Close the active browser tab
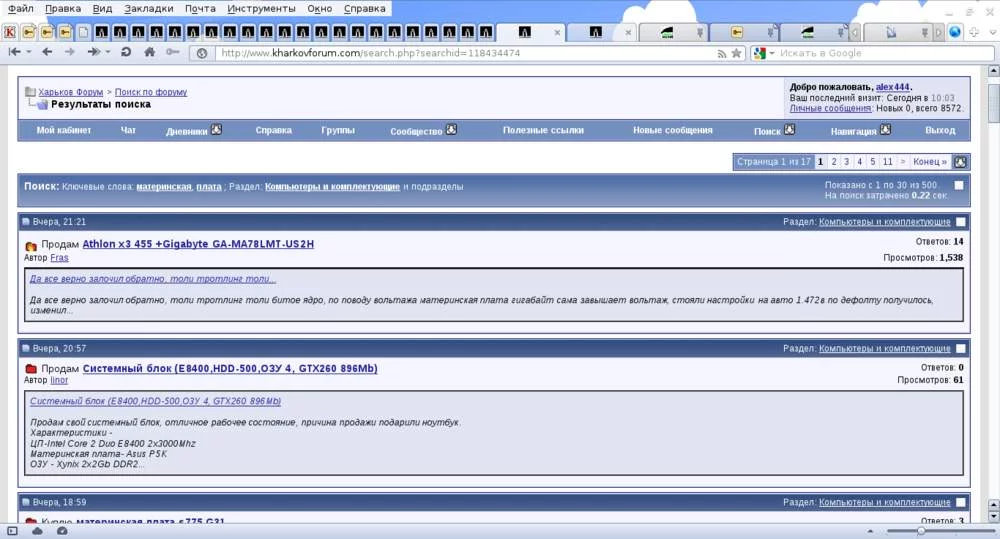The width and height of the screenshot is (1000, 539). [557, 32]
